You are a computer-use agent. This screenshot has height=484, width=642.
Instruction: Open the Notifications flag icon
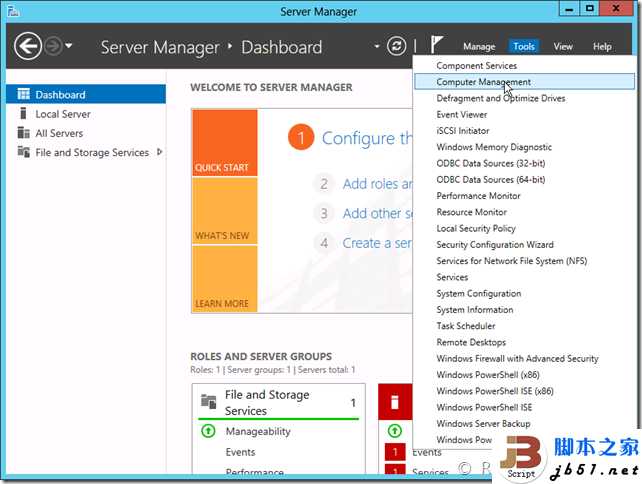[436, 44]
